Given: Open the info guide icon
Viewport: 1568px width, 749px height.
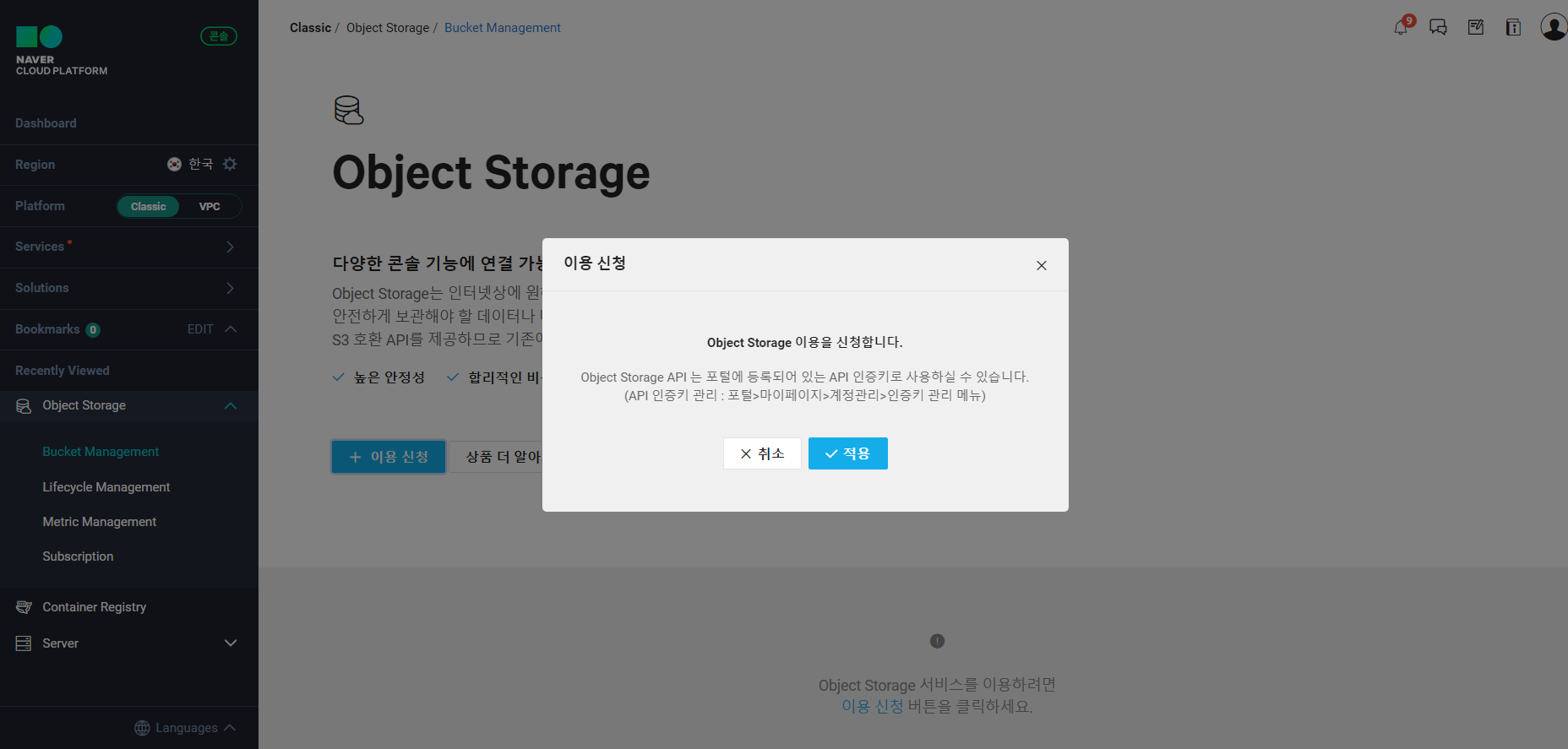Looking at the screenshot, I should click(1513, 27).
